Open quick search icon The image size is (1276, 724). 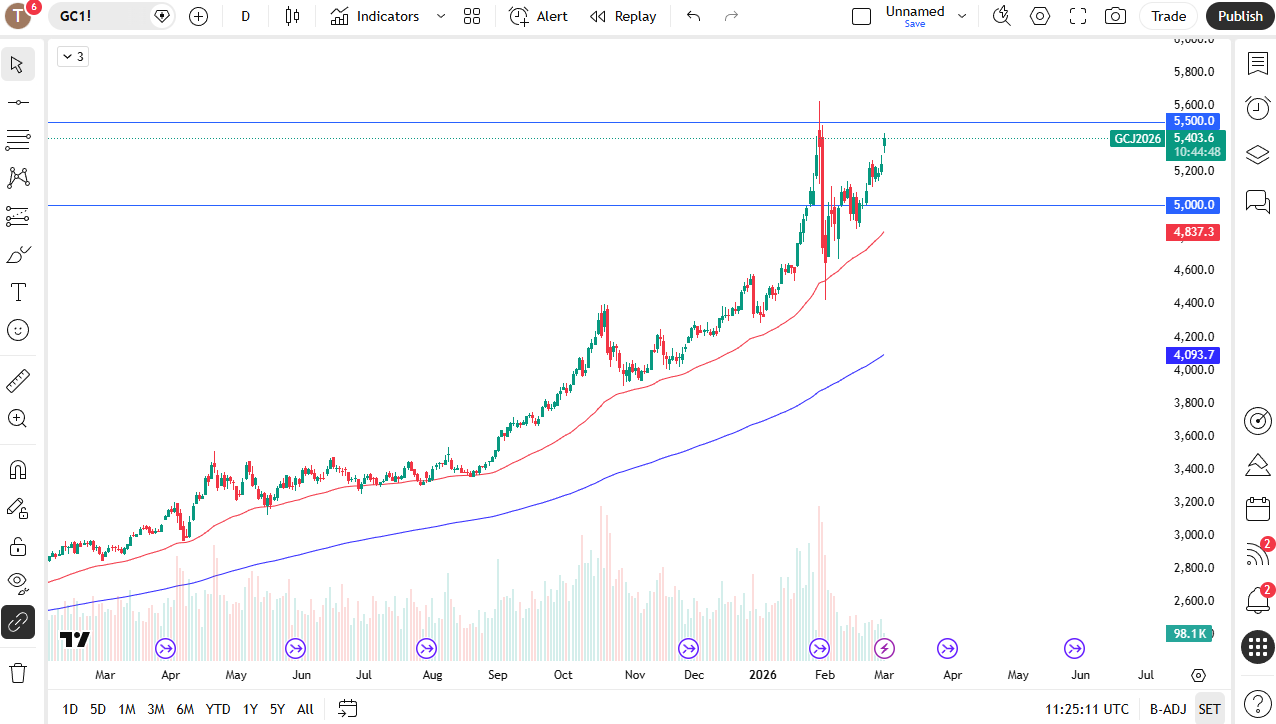[1001, 16]
